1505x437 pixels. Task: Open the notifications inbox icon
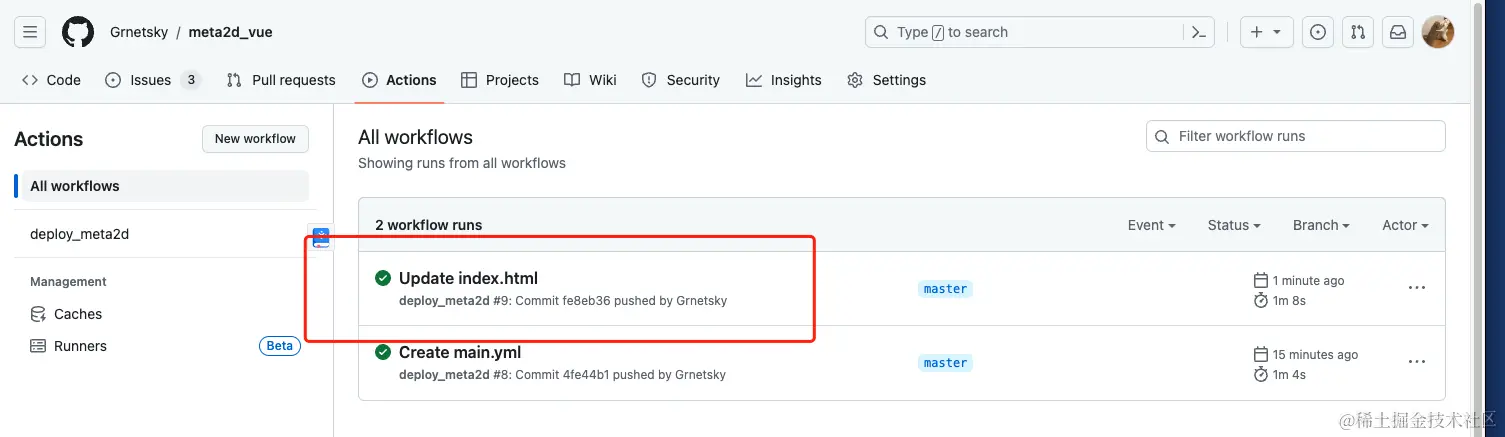pos(1398,32)
